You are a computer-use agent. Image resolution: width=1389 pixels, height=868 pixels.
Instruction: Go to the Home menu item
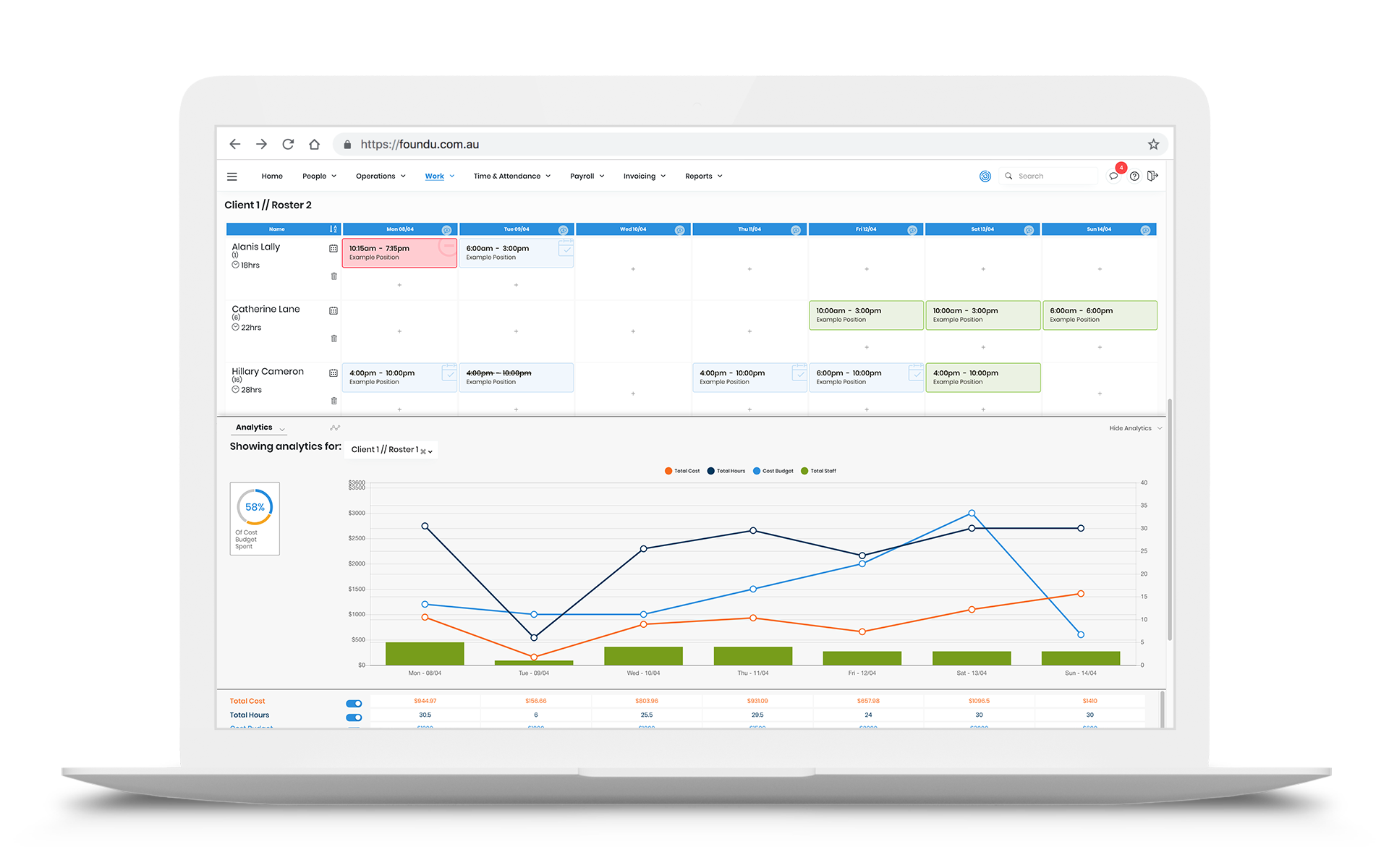coord(272,176)
